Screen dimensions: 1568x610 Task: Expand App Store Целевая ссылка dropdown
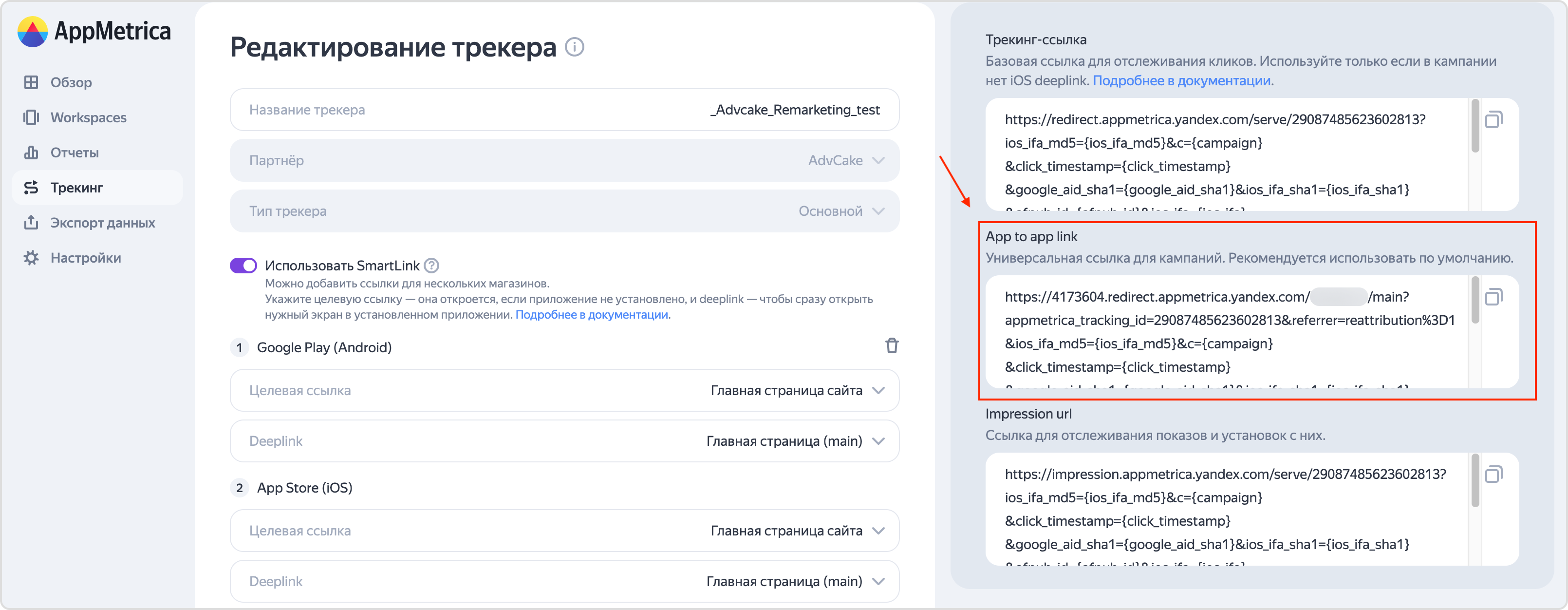(564, 531)
